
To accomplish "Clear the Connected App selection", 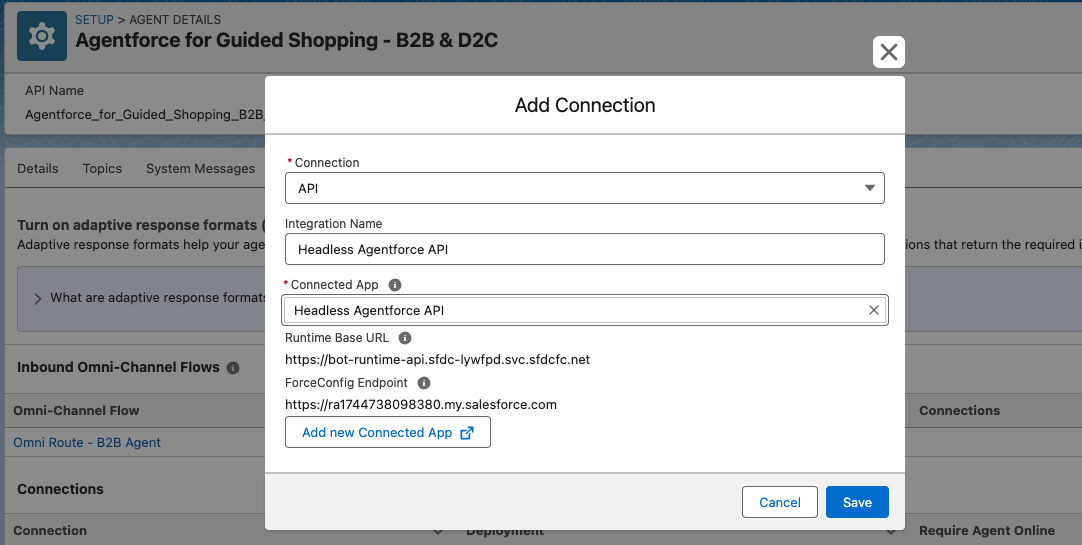I will (874, 310).
